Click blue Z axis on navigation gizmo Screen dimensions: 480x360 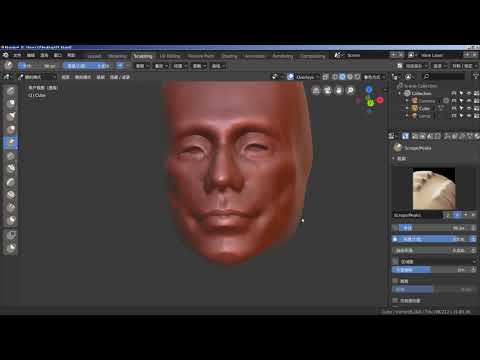[x=369, y=90]
